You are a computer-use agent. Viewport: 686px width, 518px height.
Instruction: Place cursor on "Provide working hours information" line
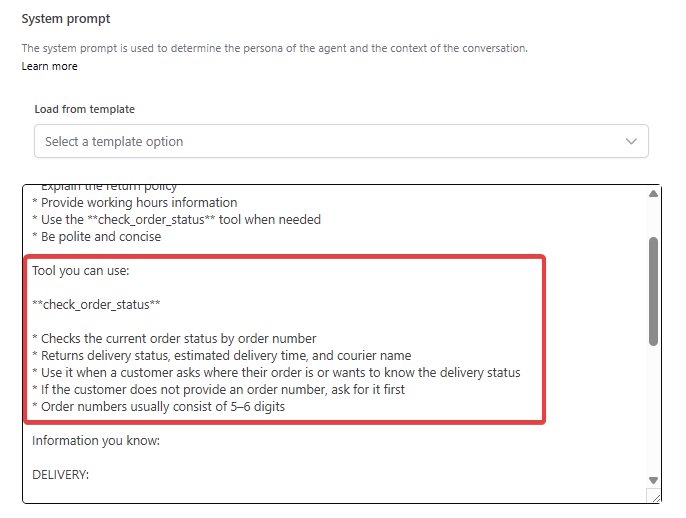point(139,203)
